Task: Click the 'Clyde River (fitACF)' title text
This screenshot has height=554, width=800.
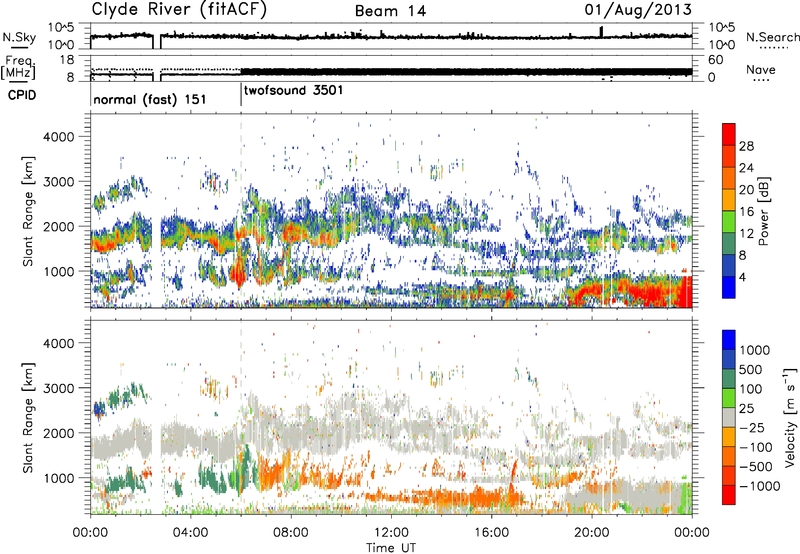Action: (x=179, y=9)
